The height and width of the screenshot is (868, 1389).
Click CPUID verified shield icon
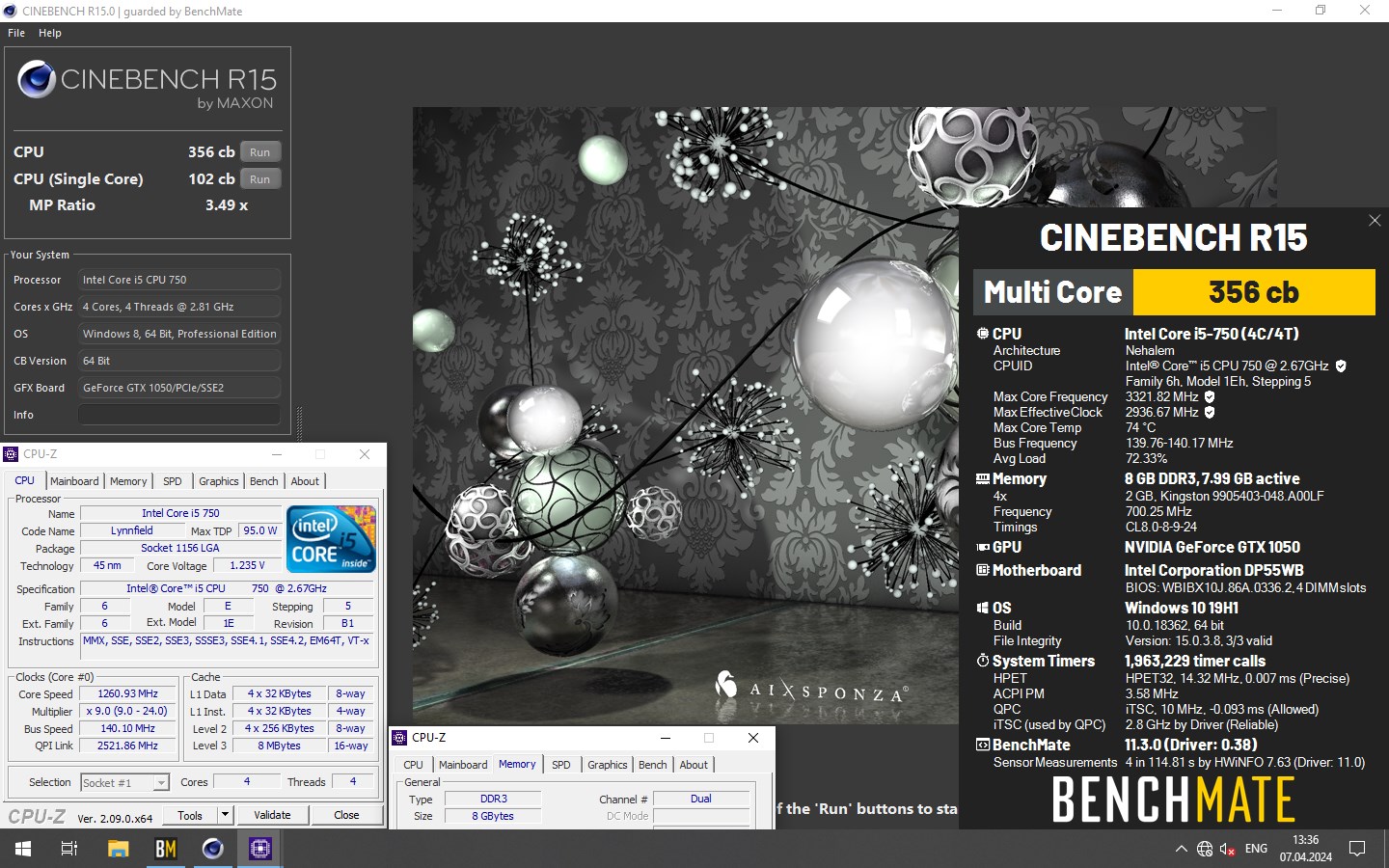[x=1341, y=366]
